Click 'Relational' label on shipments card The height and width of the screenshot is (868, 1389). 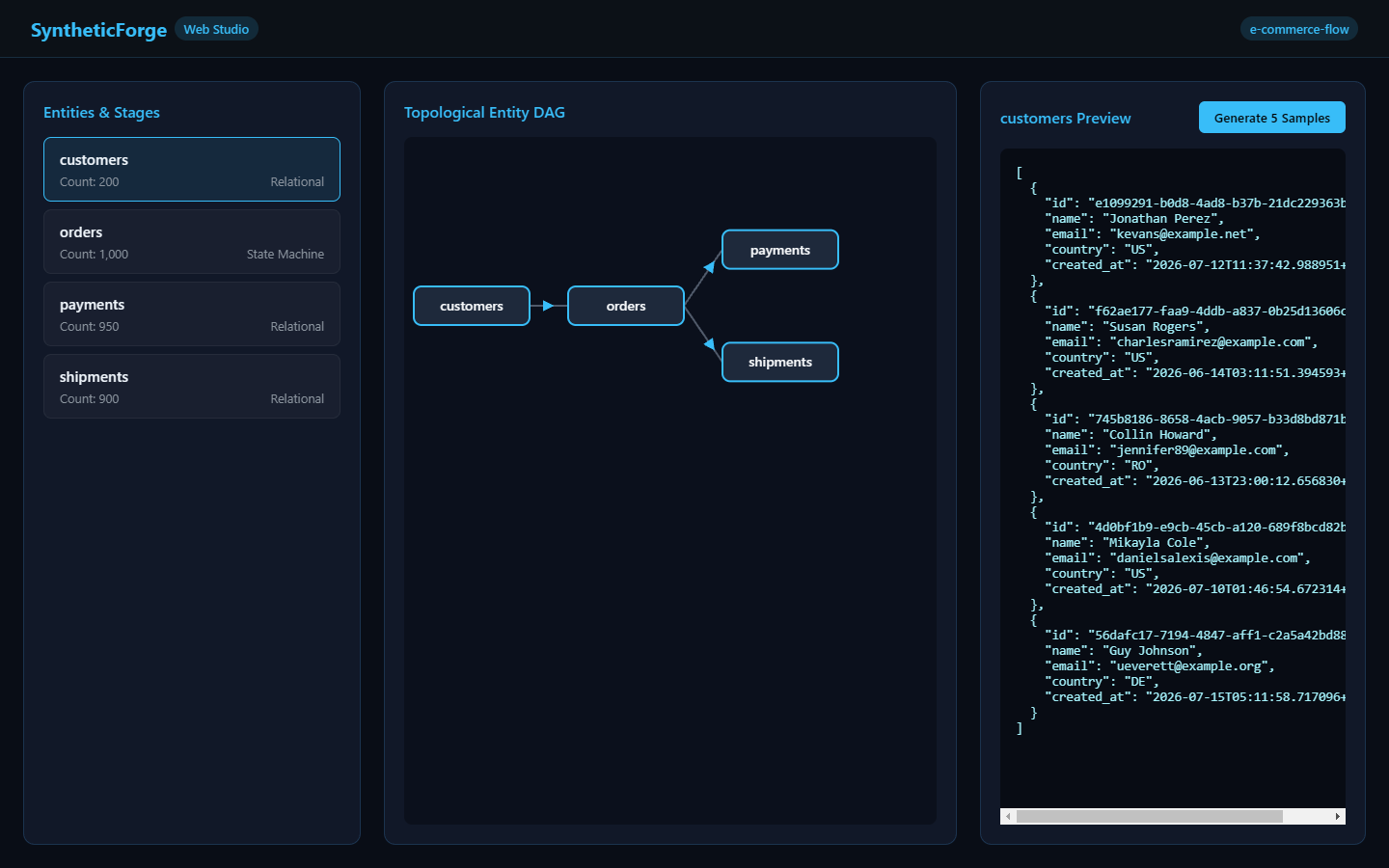pyautogui.click(x=297, y=398)
